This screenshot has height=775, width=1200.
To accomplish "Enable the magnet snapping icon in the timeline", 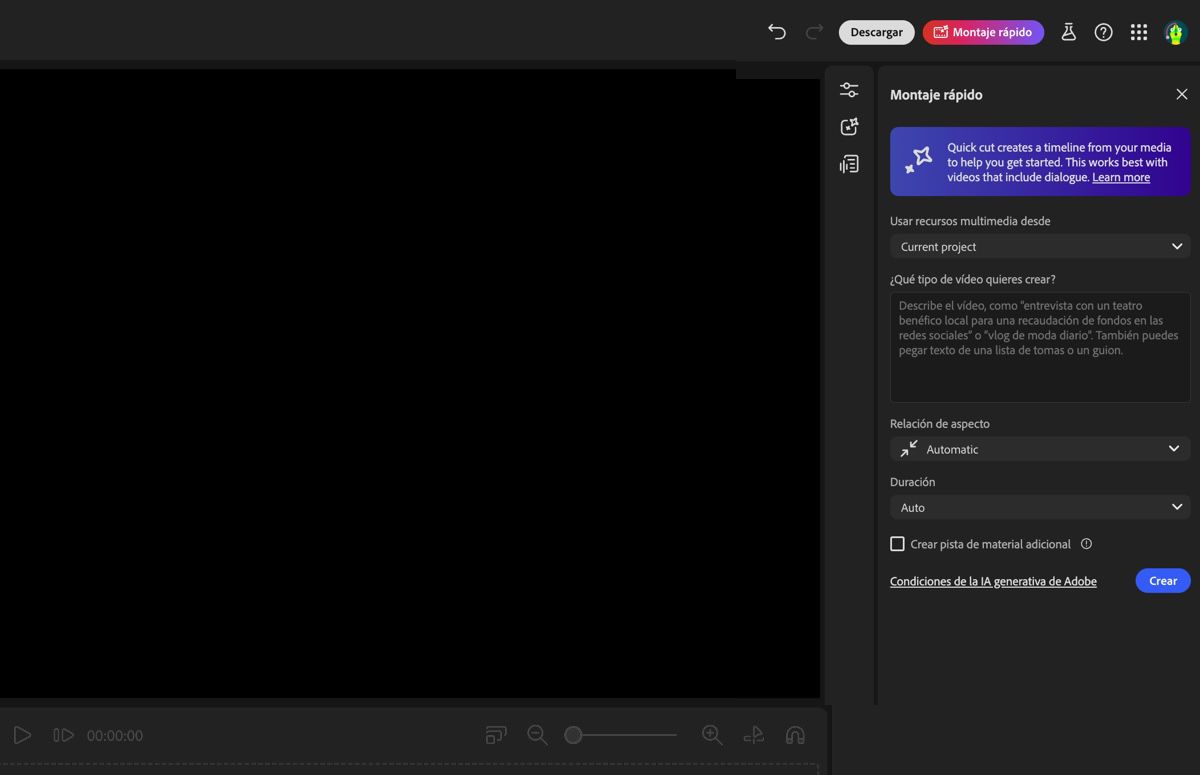I will 795,734.
